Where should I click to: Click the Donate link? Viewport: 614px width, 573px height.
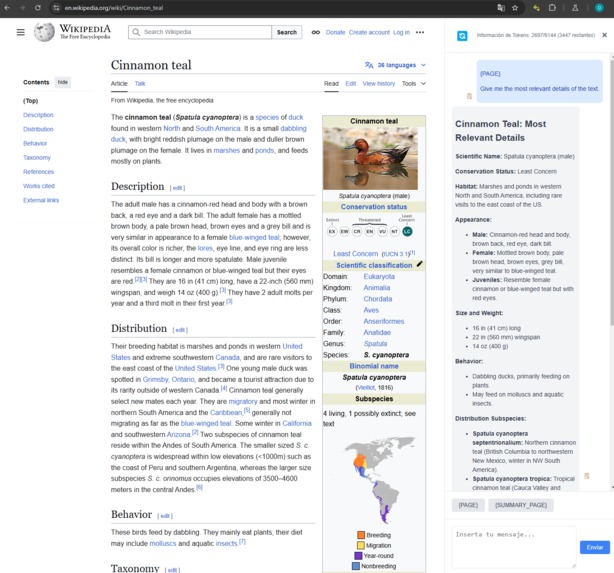pos(335,33)
